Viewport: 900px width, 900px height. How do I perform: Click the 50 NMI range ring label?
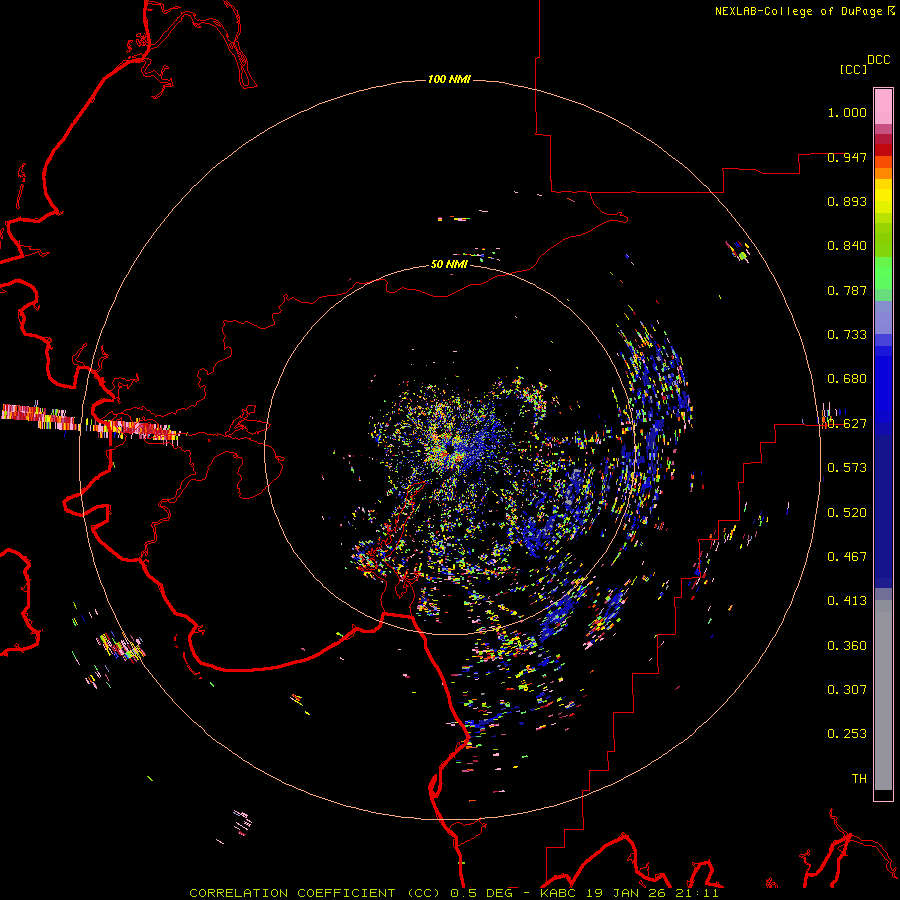(x=449, y=265)
